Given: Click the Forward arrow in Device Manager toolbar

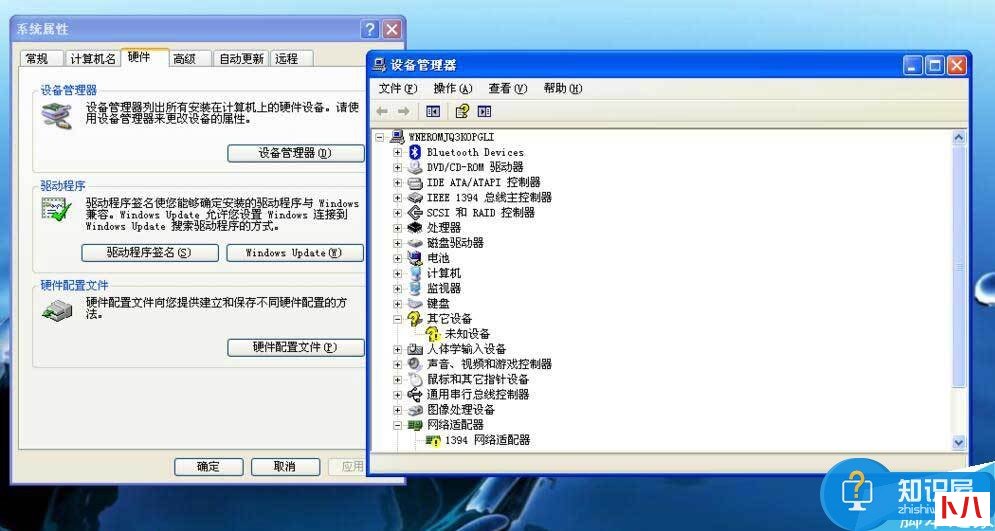Looking at the screenshot, I should tap(404, 112).
